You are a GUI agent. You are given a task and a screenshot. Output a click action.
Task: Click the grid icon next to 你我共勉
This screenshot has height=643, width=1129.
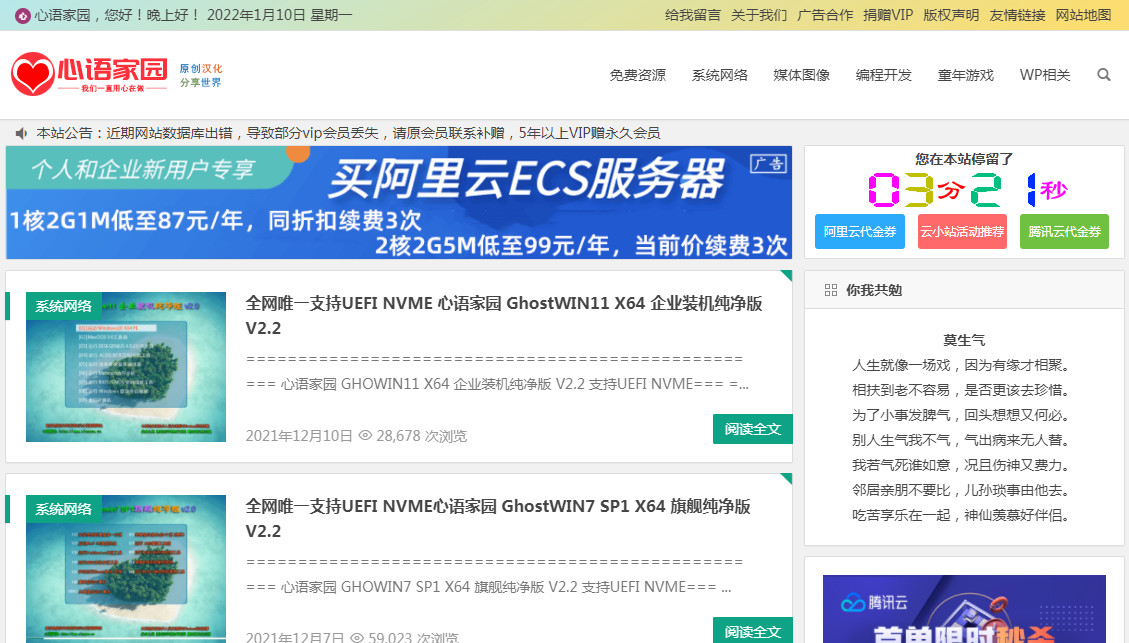tap(830, 290)
